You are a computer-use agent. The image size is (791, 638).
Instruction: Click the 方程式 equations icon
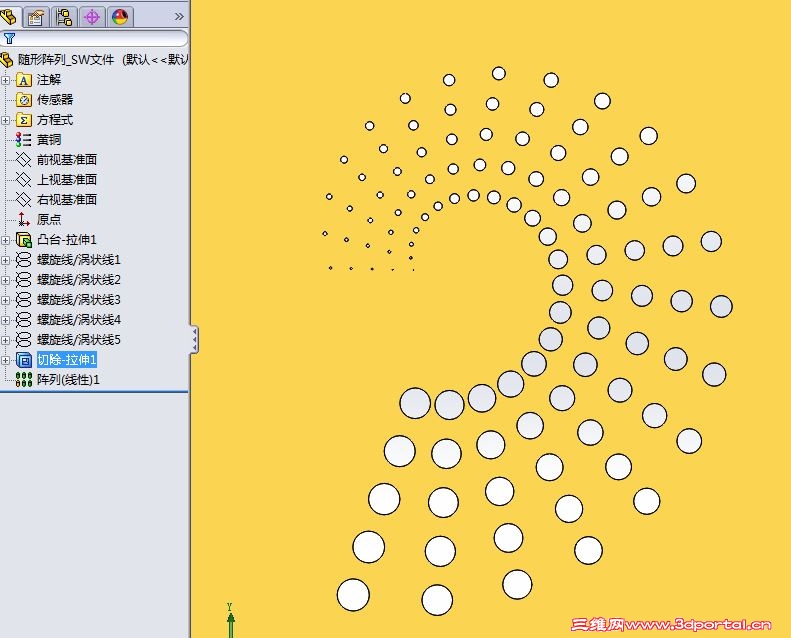[x=24, y=120]
